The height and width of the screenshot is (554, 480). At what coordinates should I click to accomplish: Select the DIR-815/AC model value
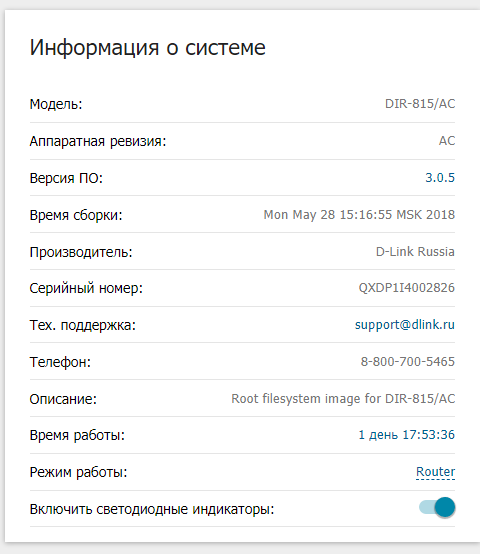pyautogui.click(x=420, y=104)
